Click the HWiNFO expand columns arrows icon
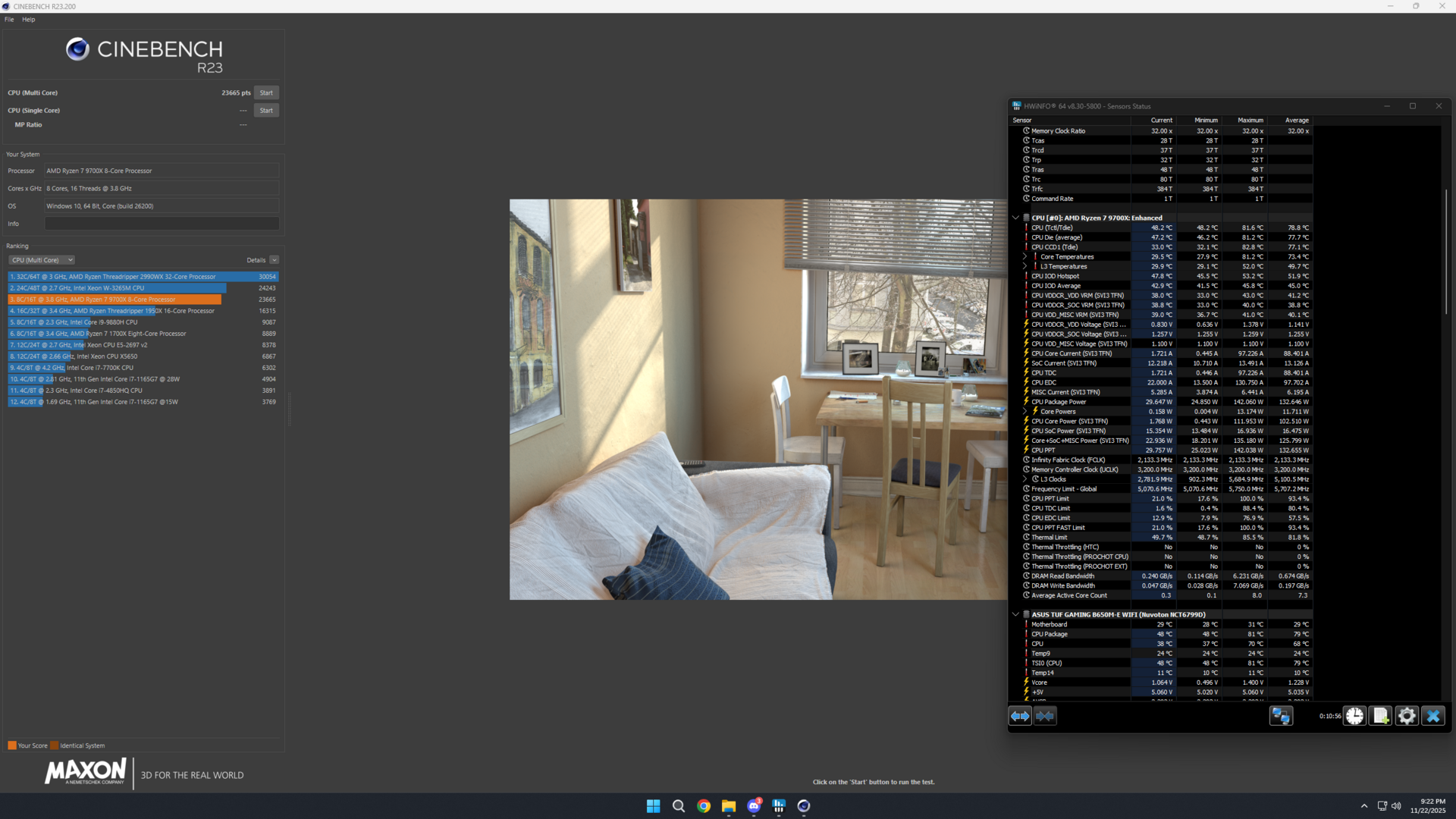This screenshot has width=1456, height=819. click(x=1020, y=716)
